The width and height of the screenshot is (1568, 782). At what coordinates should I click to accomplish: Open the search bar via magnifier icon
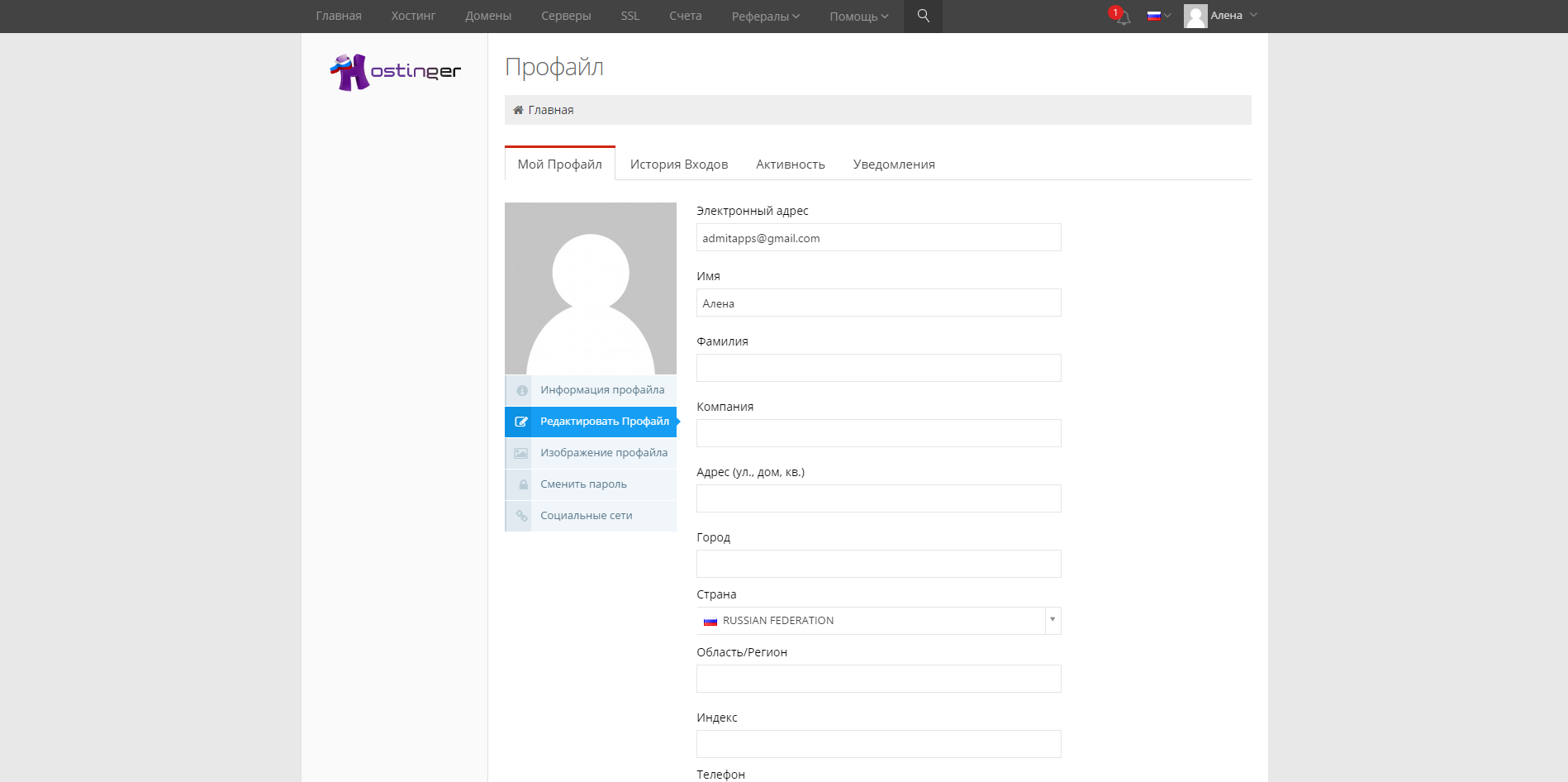[923, 16]
